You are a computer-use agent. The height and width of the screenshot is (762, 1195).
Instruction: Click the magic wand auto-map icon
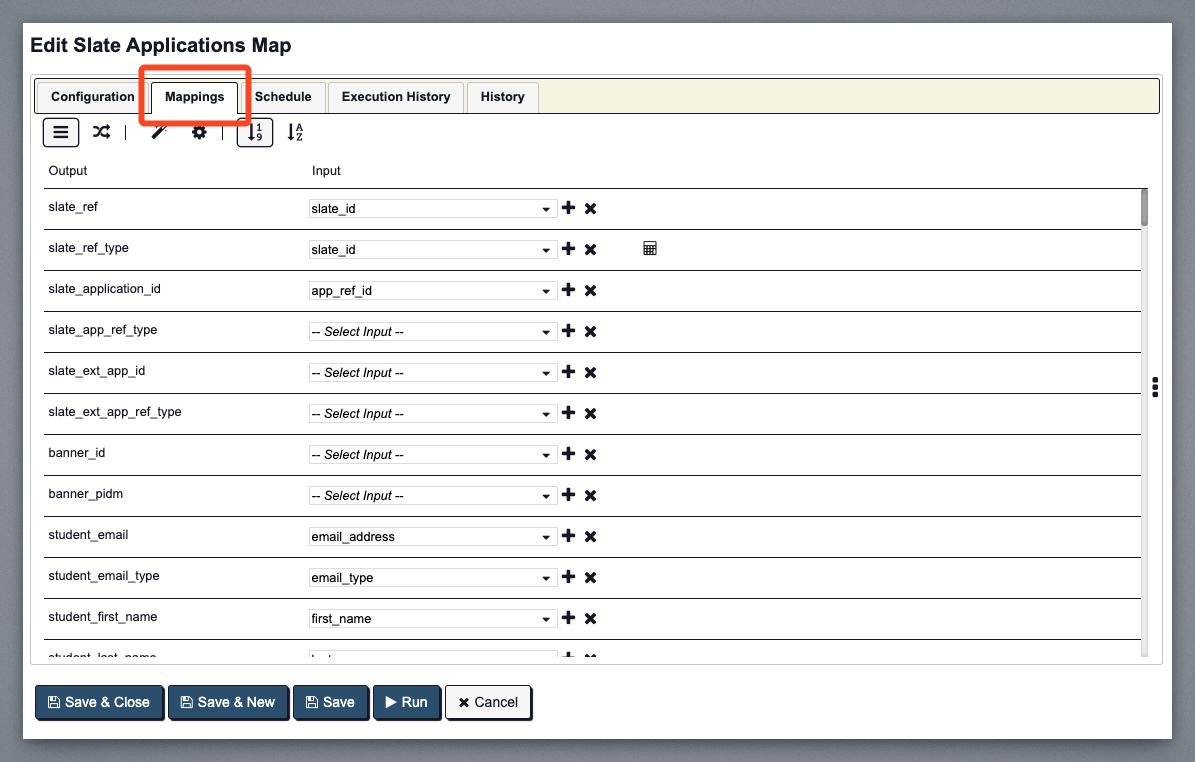click(x=158, y=132)
